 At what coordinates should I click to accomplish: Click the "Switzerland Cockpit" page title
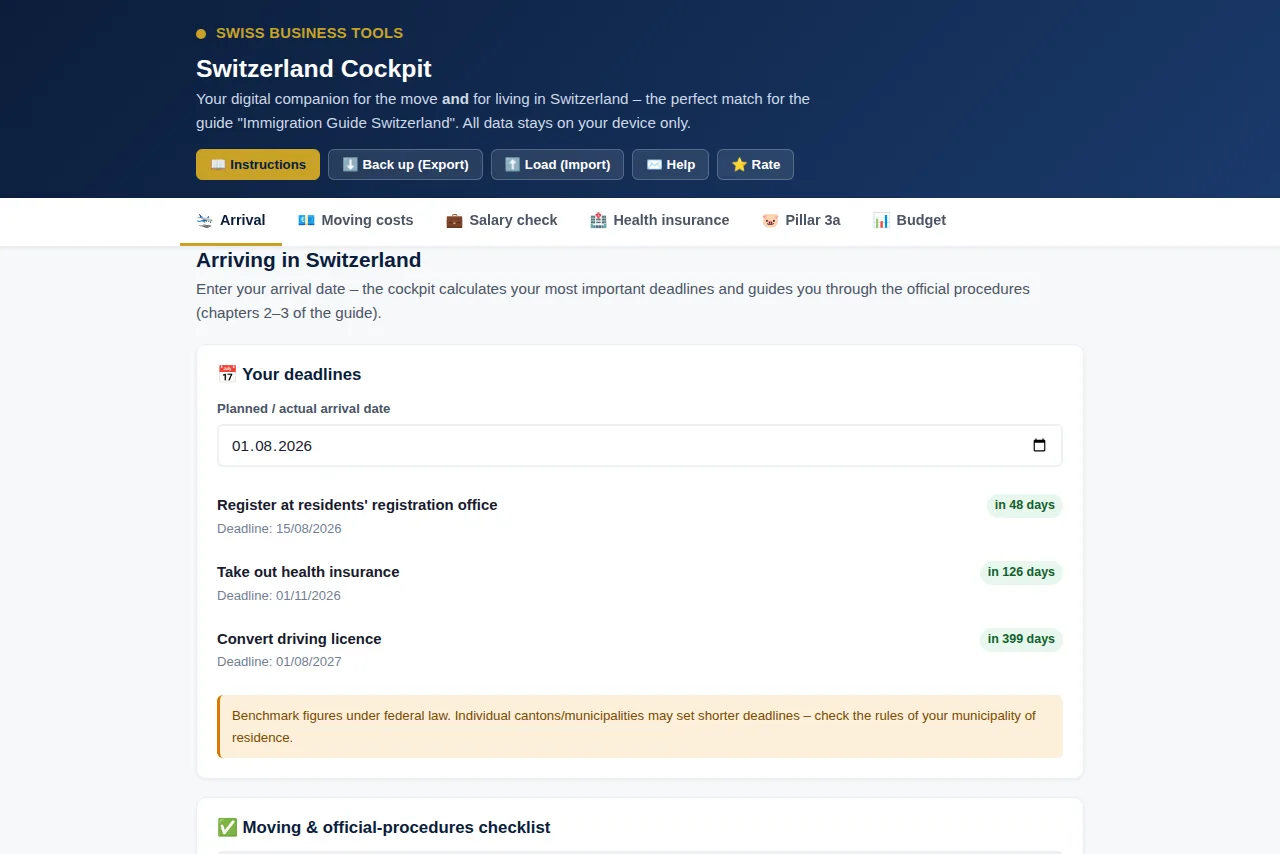pyautogui.click(x=314, y=69)
